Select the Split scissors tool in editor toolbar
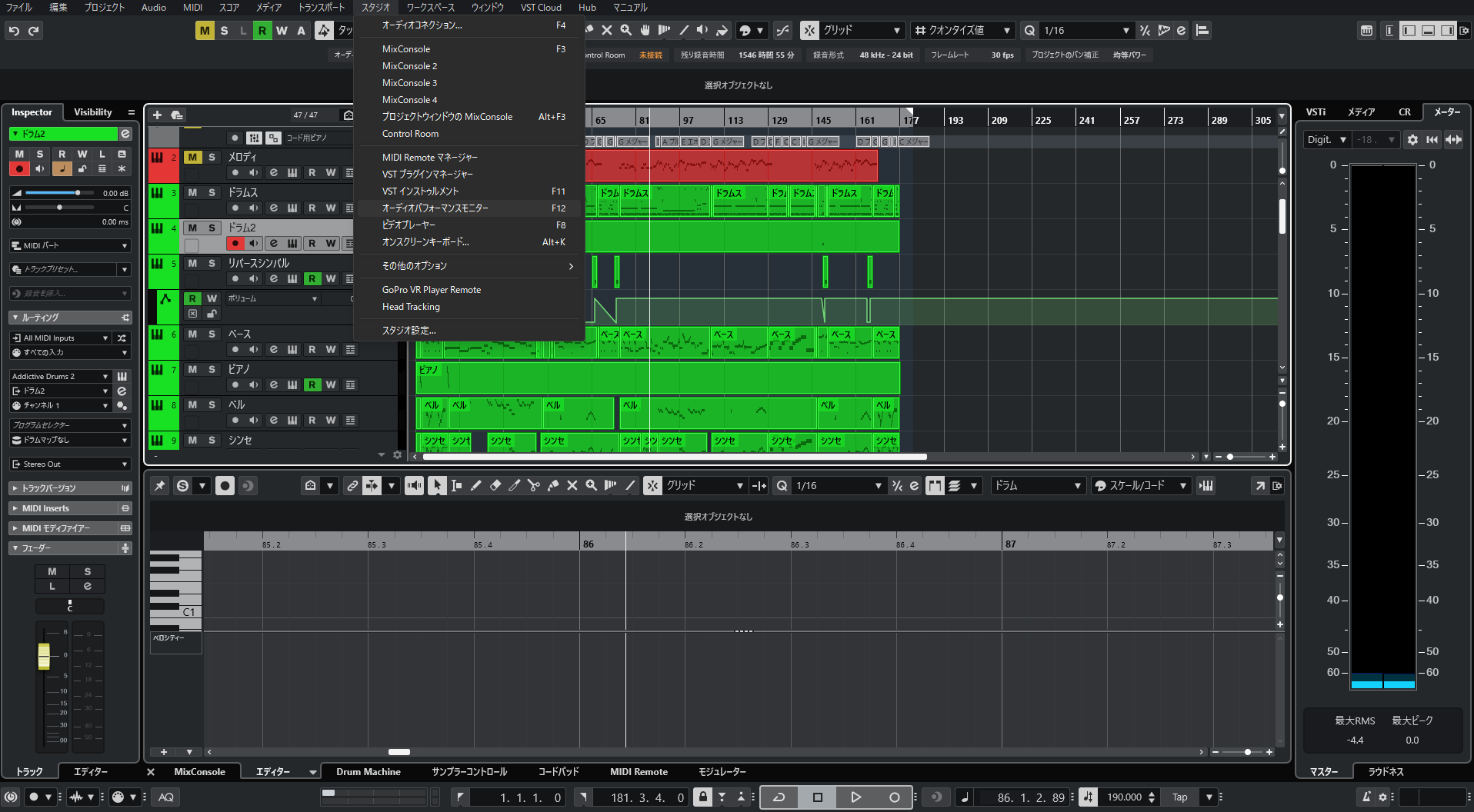Screen dimensions: 1474x812 pyautogui.click(x=533, y=486)
